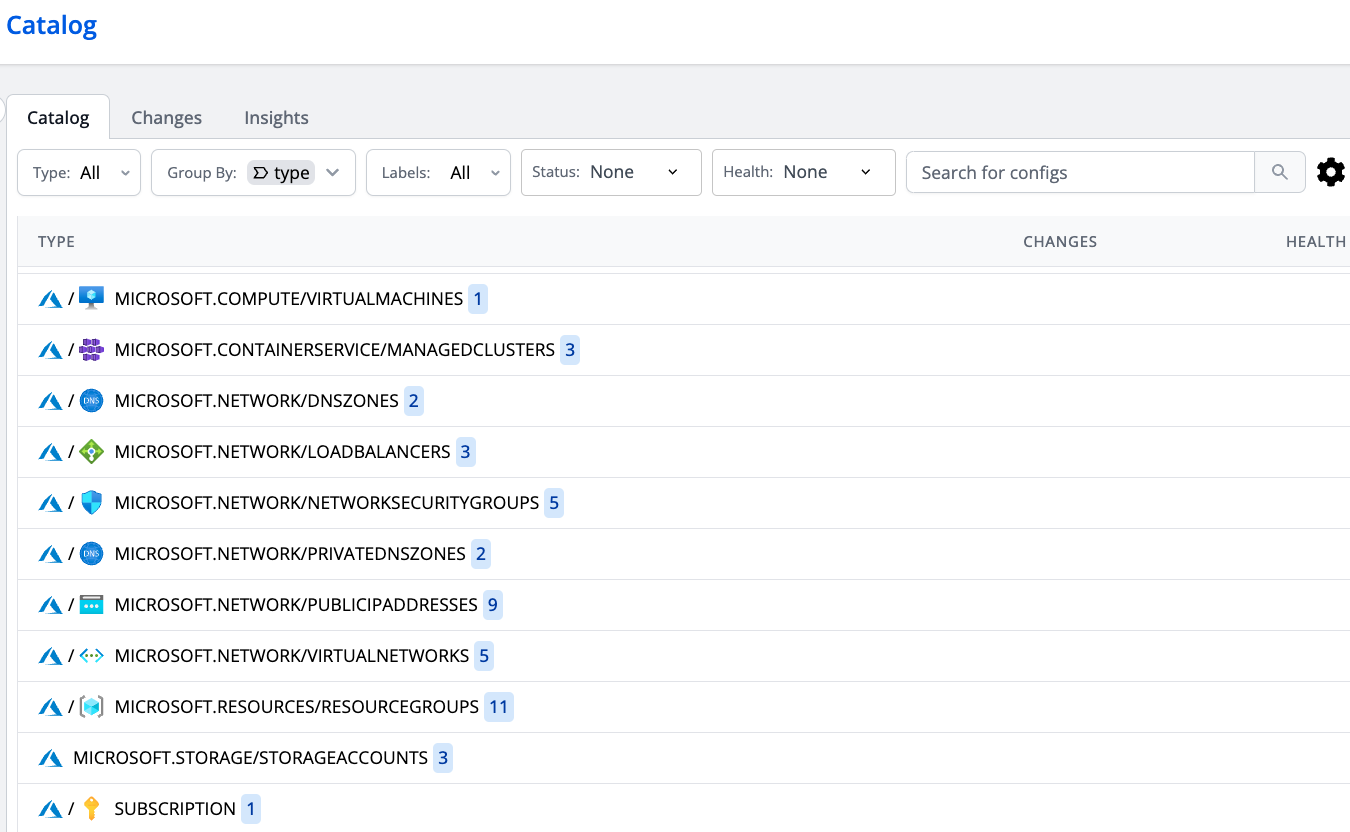
Task: Click the Load Balancers green diamond icon
Action: [91, 452]
